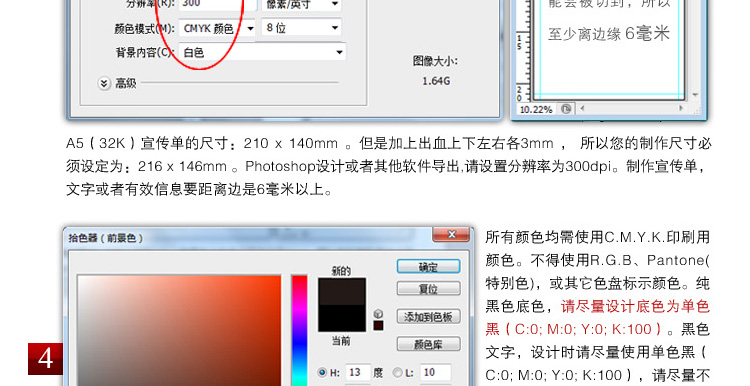Select the H hue radio button
Image resolution: width=750 pixels, height=386 pixels.
pos(322,372)
